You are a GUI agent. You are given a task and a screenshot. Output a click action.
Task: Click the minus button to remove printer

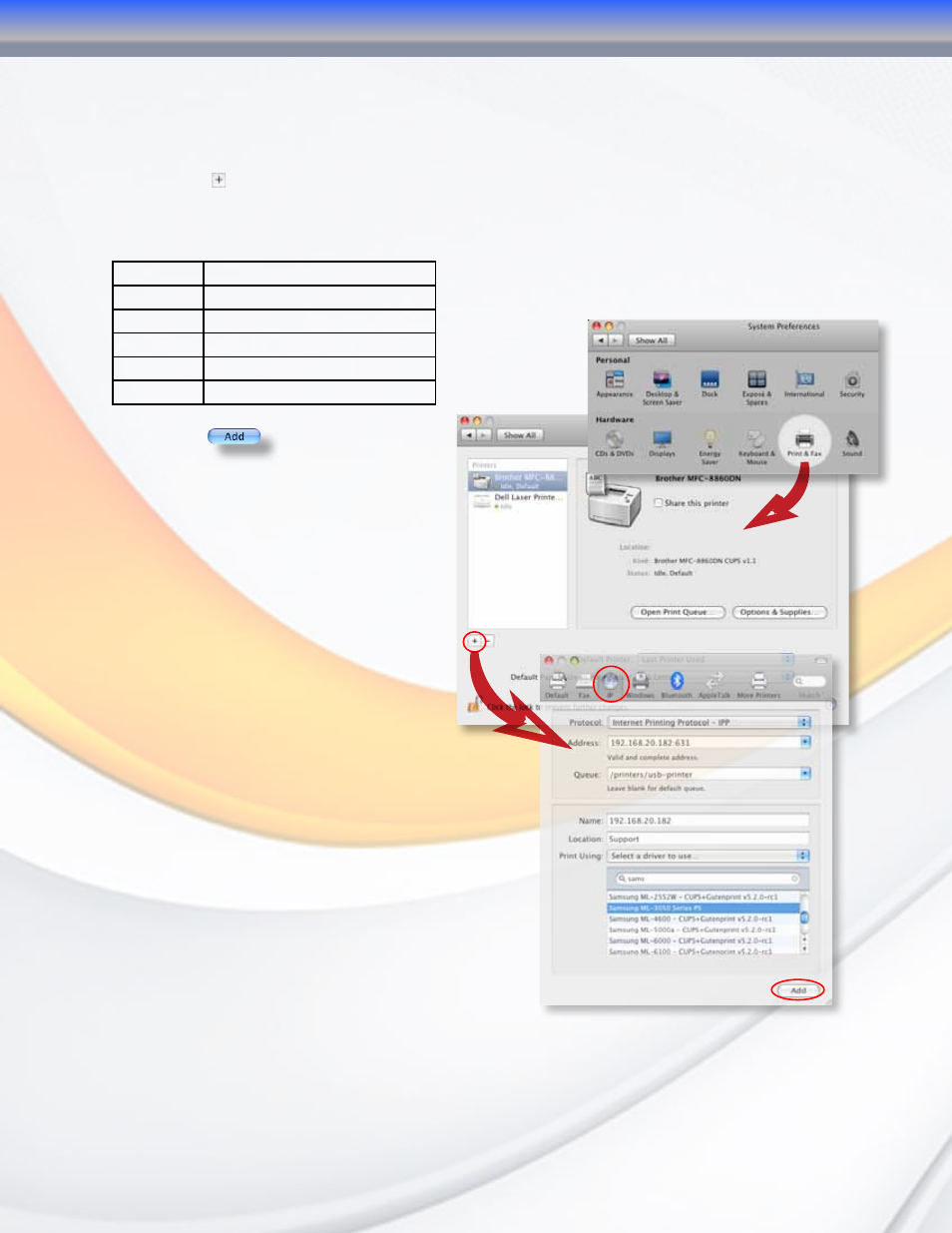tap(489, 641)
